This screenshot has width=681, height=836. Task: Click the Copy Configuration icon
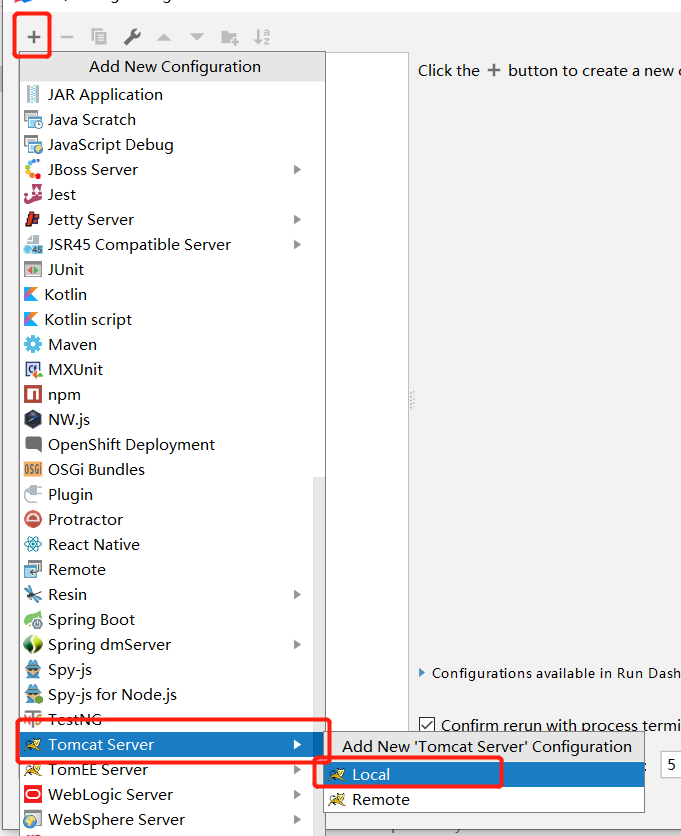click(99, 37)
